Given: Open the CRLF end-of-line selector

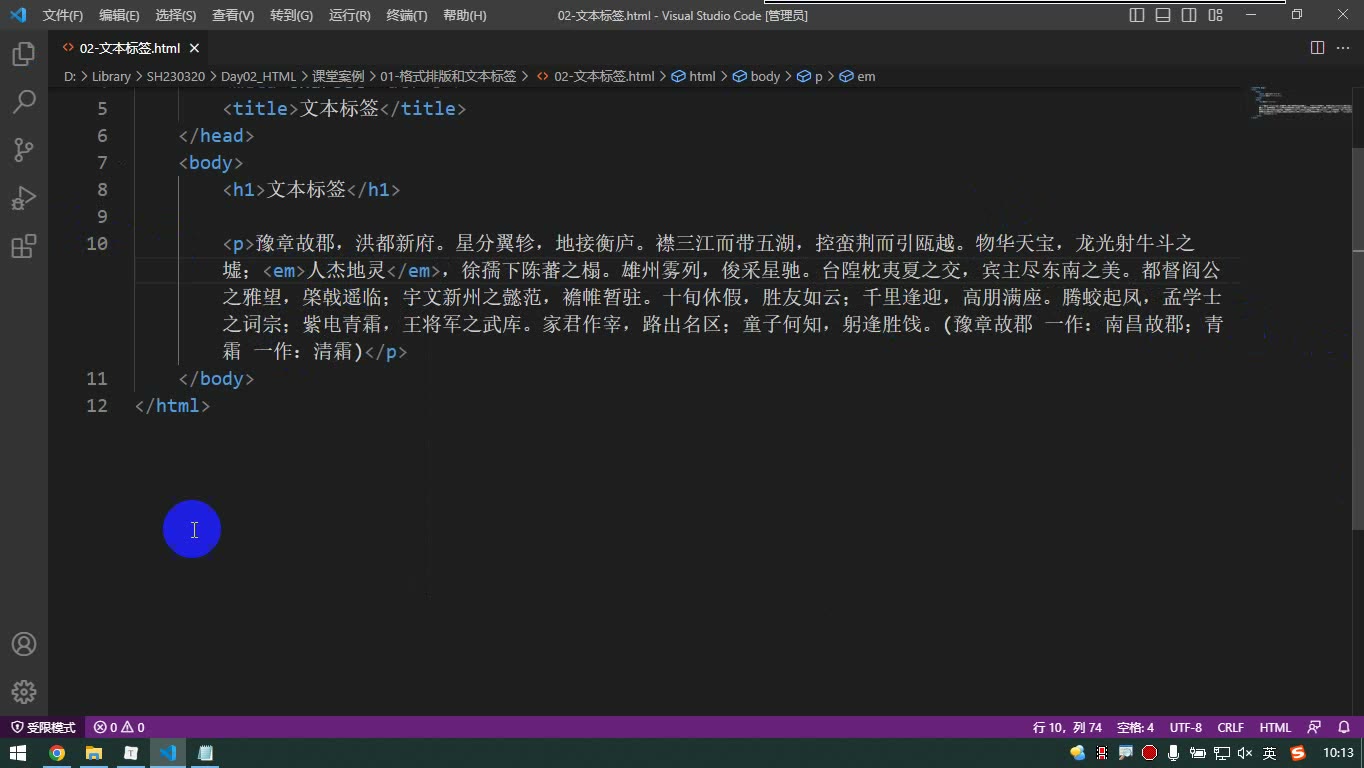Looking at the screenshot, I should coord(1230,727).
